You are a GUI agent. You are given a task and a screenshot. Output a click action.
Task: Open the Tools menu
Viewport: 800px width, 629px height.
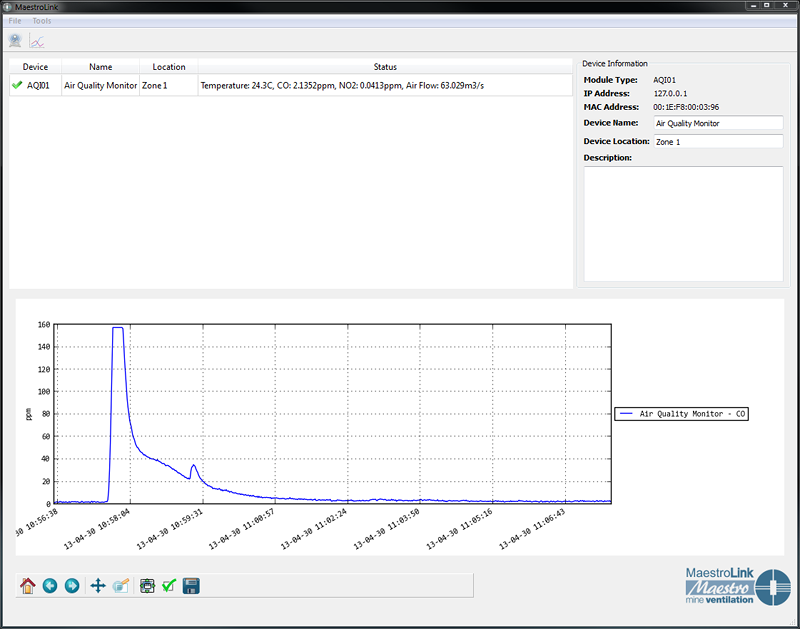42,21
